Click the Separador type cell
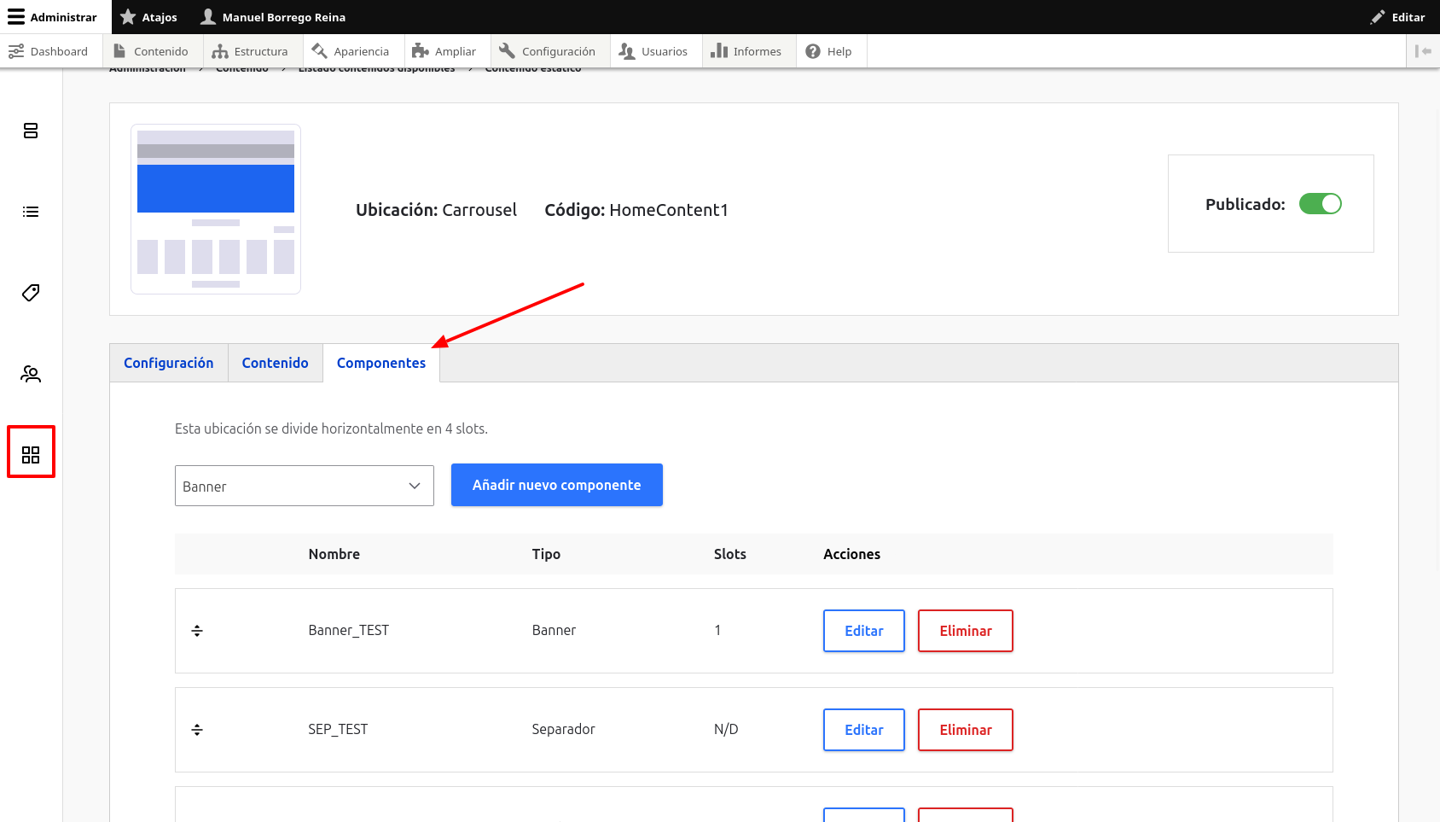Screen dimensions: 1440x822 click(x=563, y=730)
